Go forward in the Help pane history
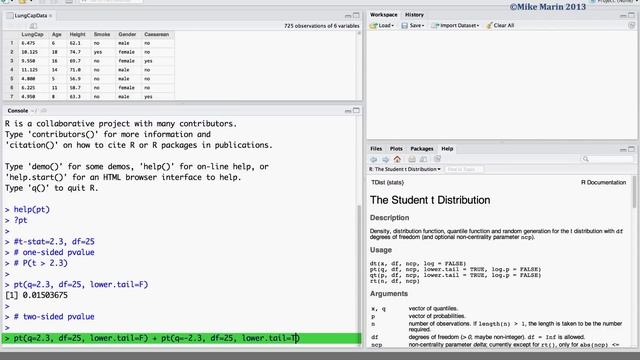 click(x=385, y=159)
